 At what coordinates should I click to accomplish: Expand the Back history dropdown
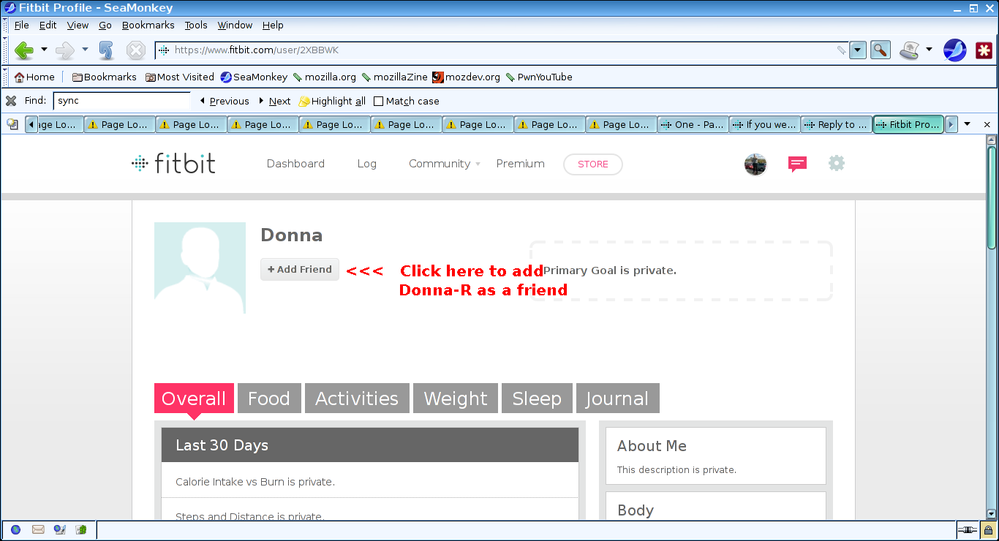point(44,49)
